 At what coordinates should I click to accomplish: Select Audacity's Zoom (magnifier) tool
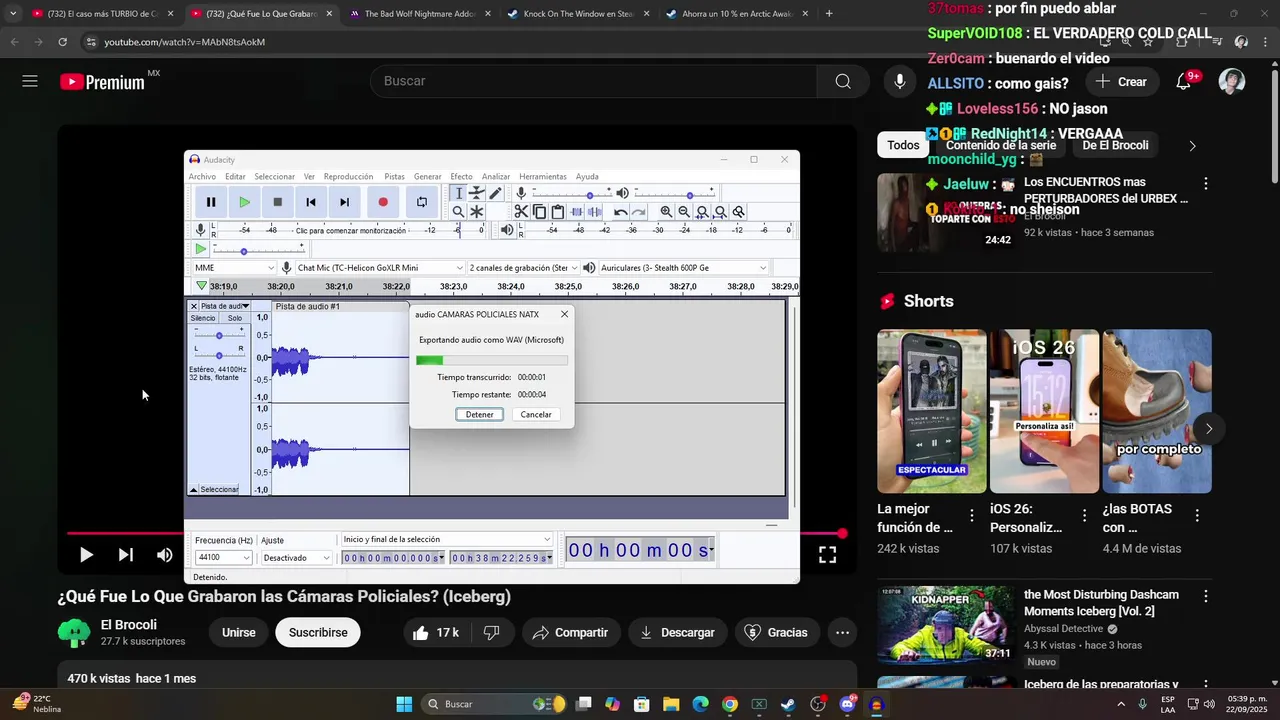pos(458,212)
